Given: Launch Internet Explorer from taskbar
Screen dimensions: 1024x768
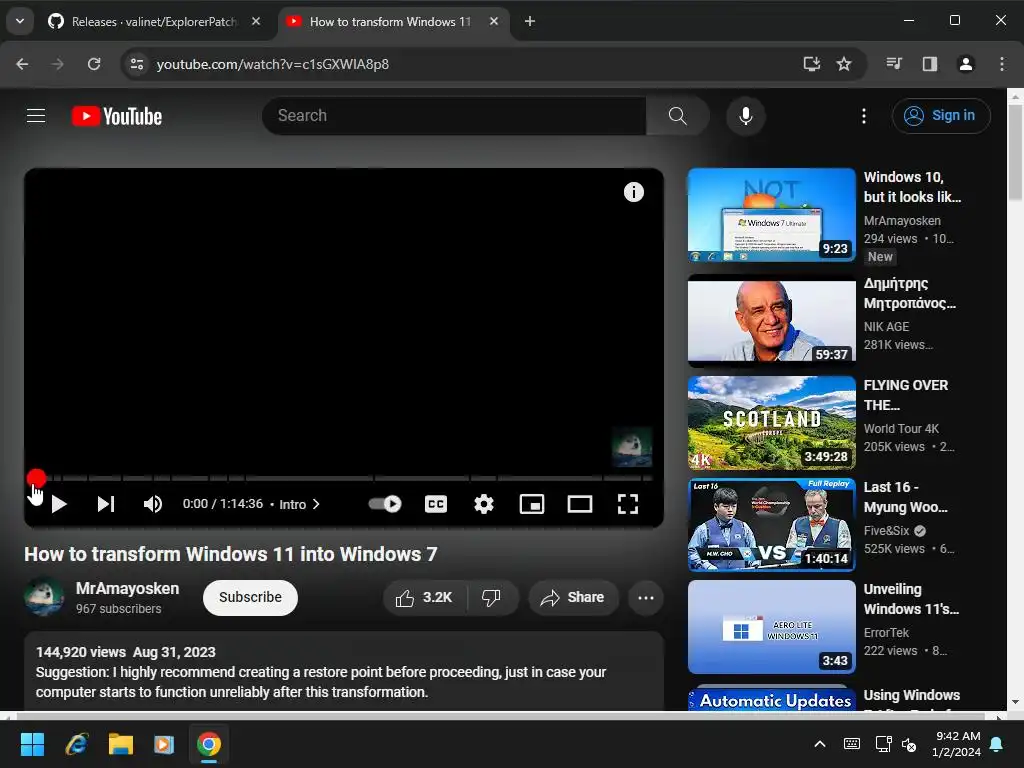Looking at the screenshot, I should (76, 744).
